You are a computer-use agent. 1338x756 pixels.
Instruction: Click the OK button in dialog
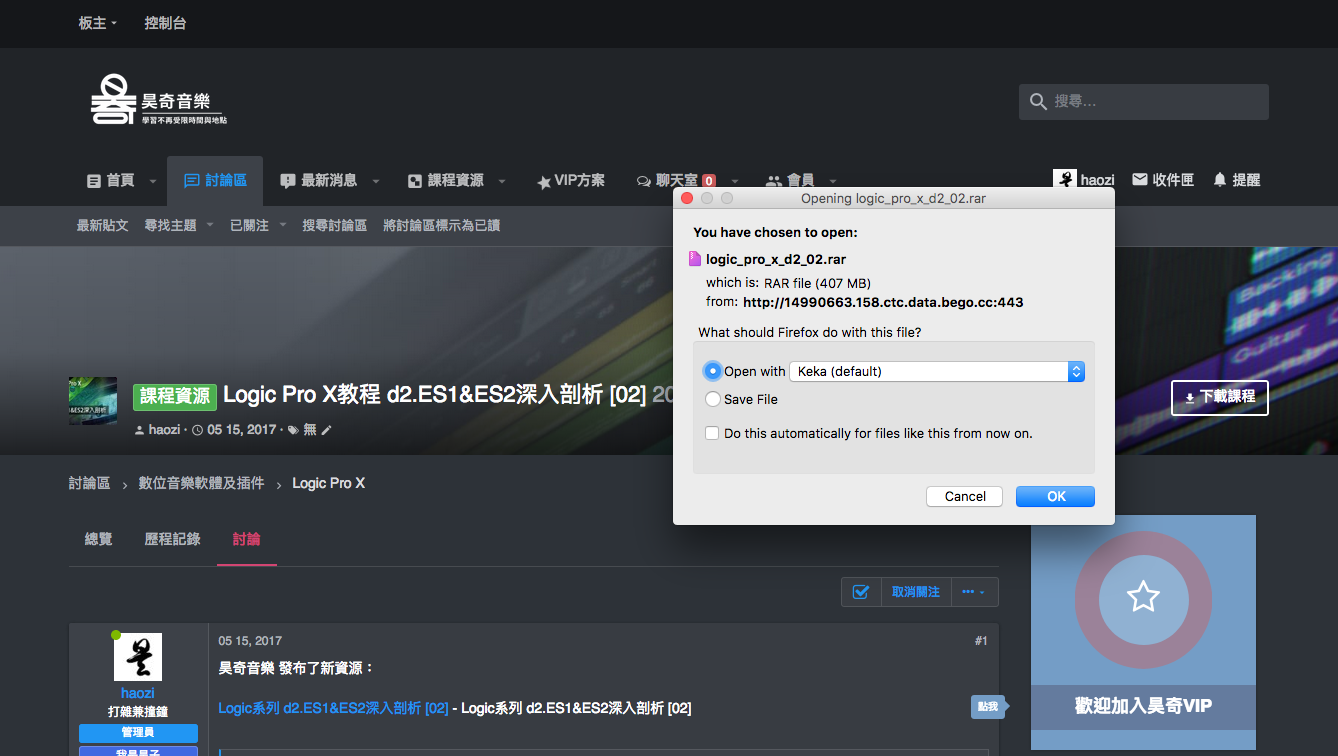tap(1056, 497)
